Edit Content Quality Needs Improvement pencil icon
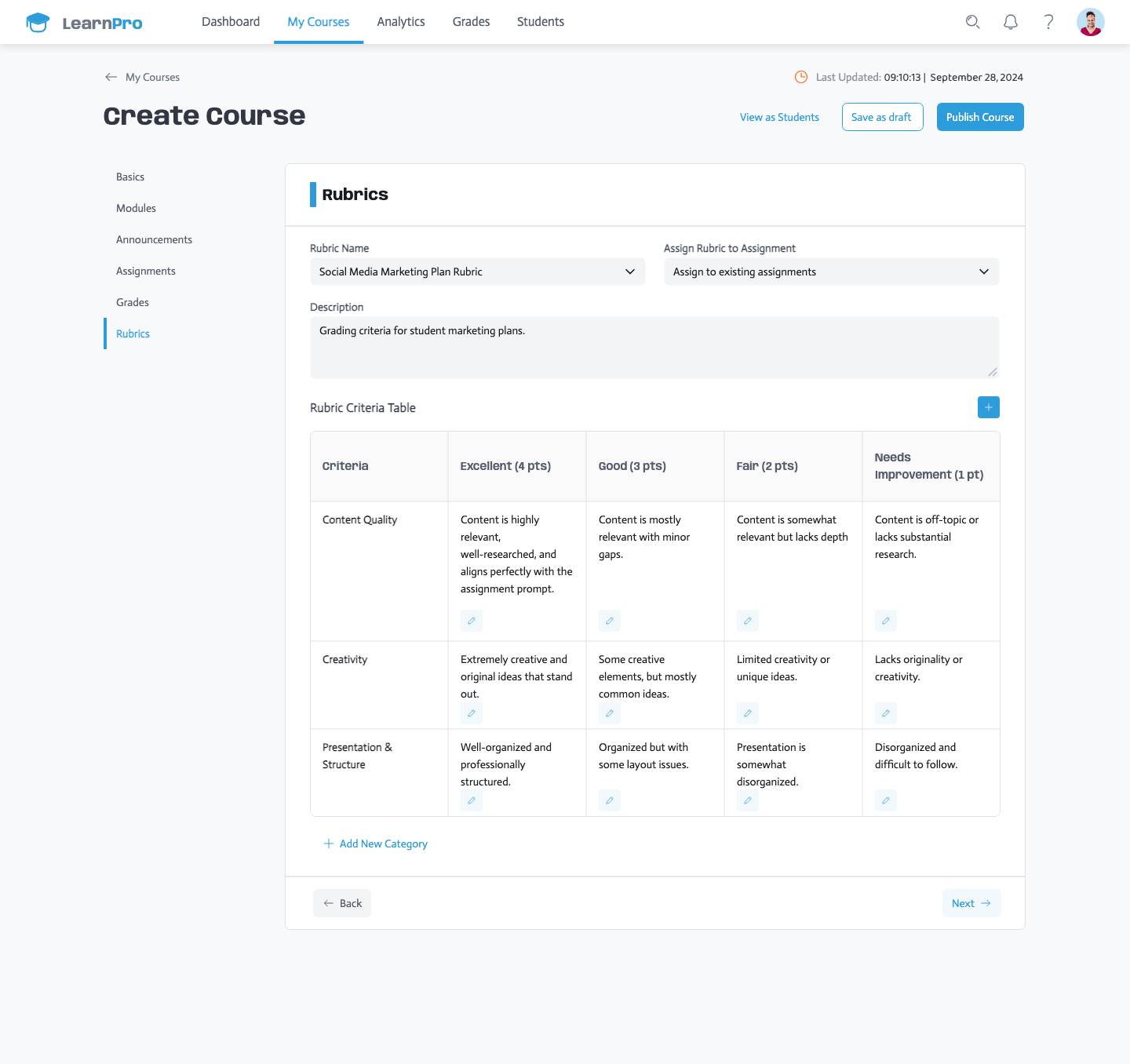Image resolution: width=1130 pixels, height=1064 pixels. click(886, 621)
